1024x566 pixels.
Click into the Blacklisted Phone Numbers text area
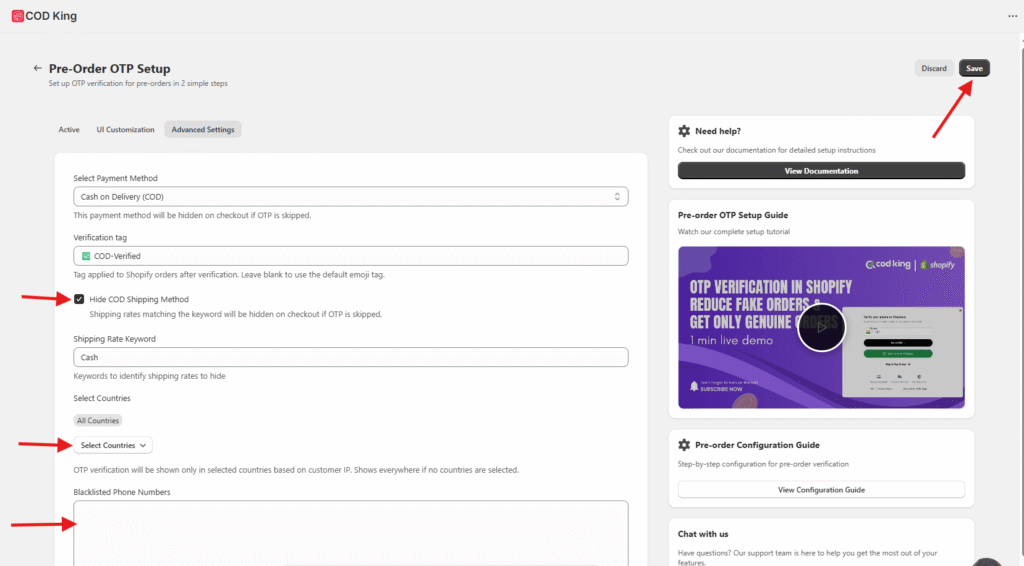tap(350, 530)
